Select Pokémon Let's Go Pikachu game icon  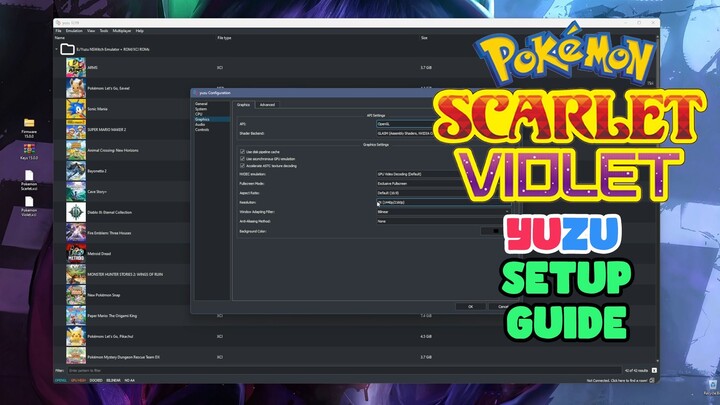(x=76, y=336)
